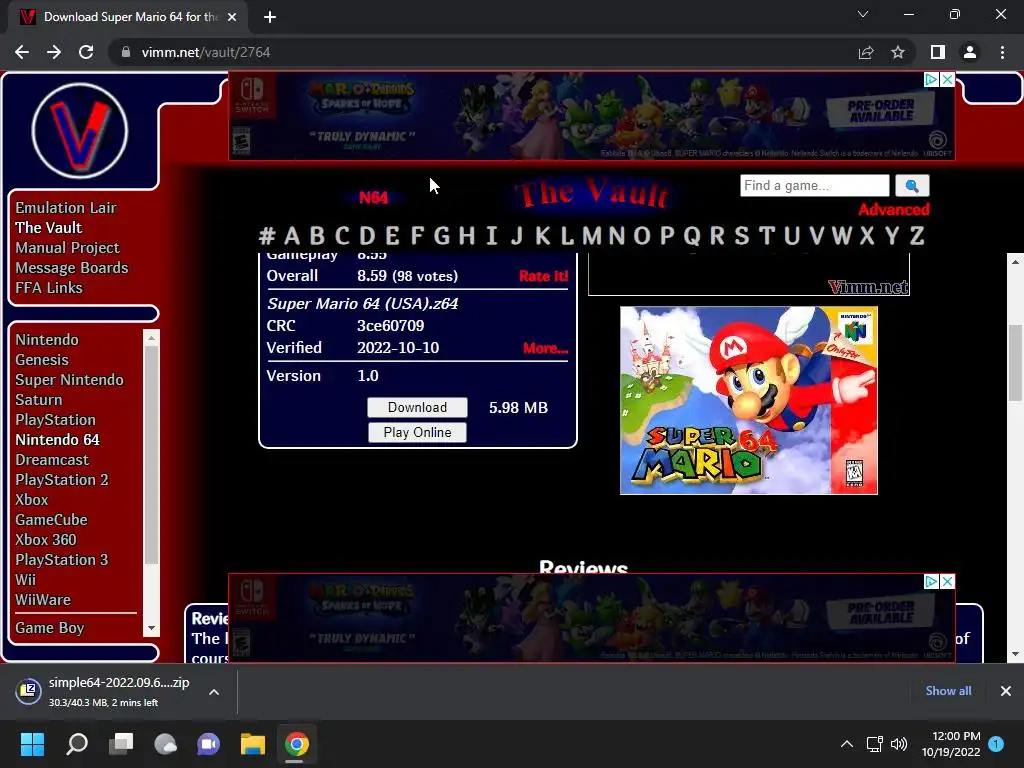
Task: Open The Vault in the sidebar
Action: tap(48, 228)
